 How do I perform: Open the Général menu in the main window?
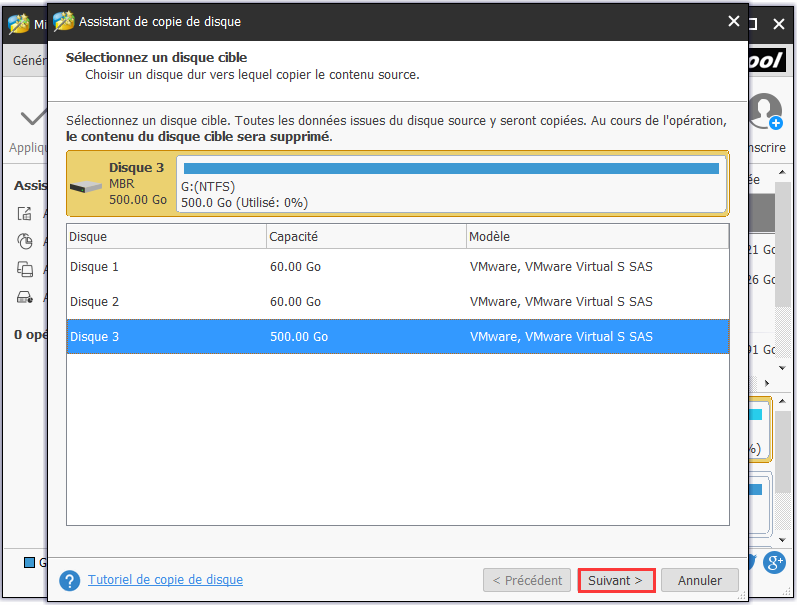coord(25,61)
